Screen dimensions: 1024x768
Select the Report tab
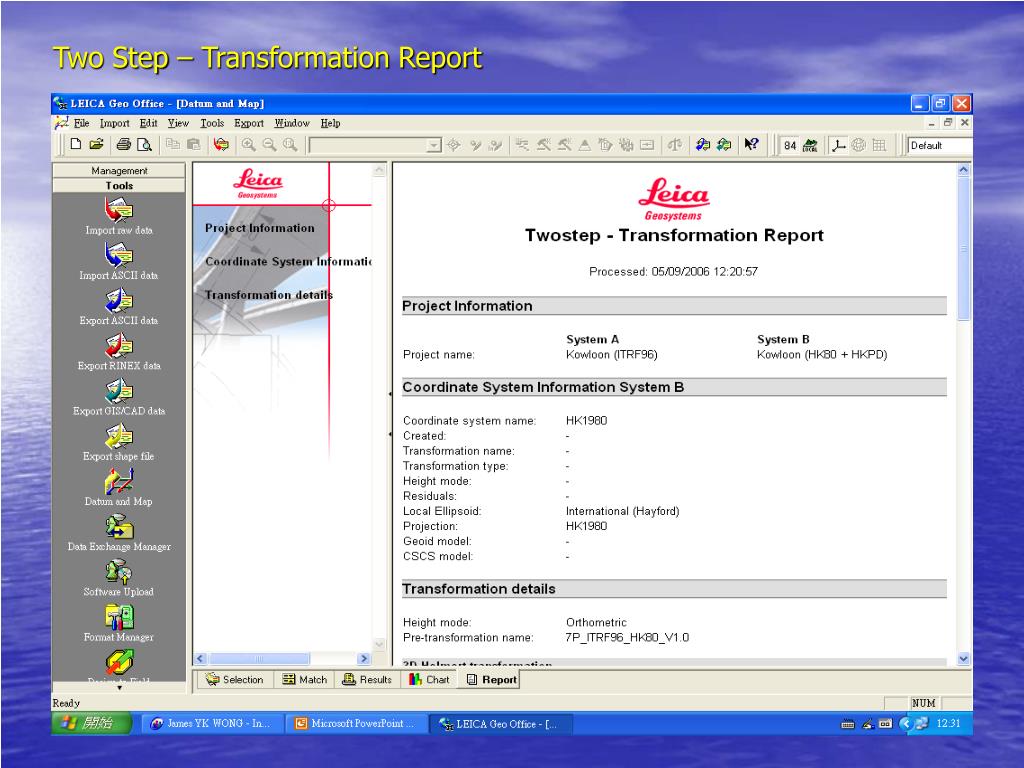[491, 679]
